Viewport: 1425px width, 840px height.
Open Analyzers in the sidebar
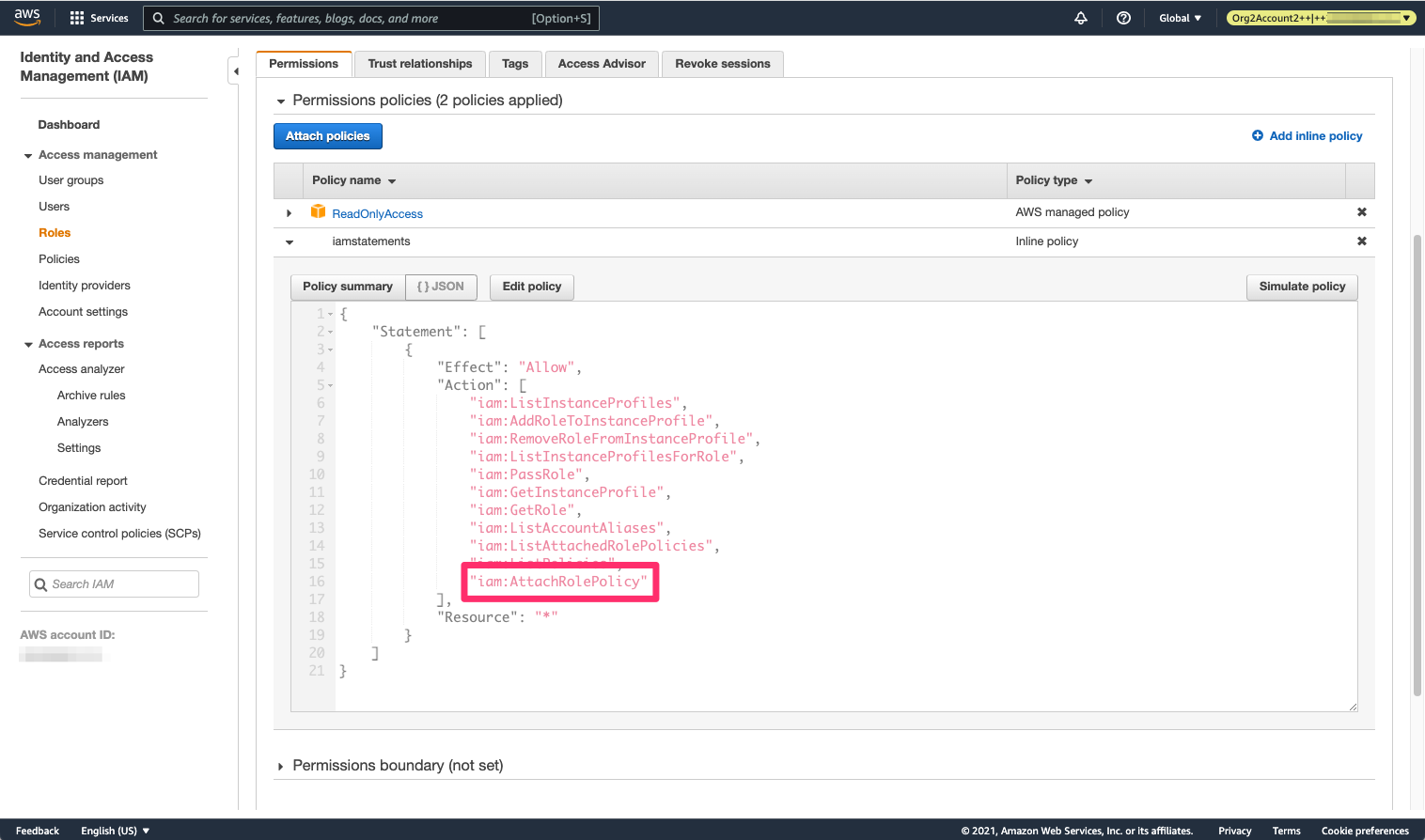pyautogui.click(x=83, y=422)
